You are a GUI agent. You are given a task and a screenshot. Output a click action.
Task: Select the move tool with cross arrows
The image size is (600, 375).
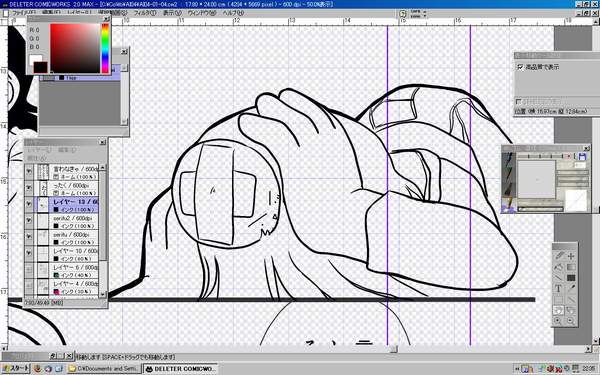point(571,256)
